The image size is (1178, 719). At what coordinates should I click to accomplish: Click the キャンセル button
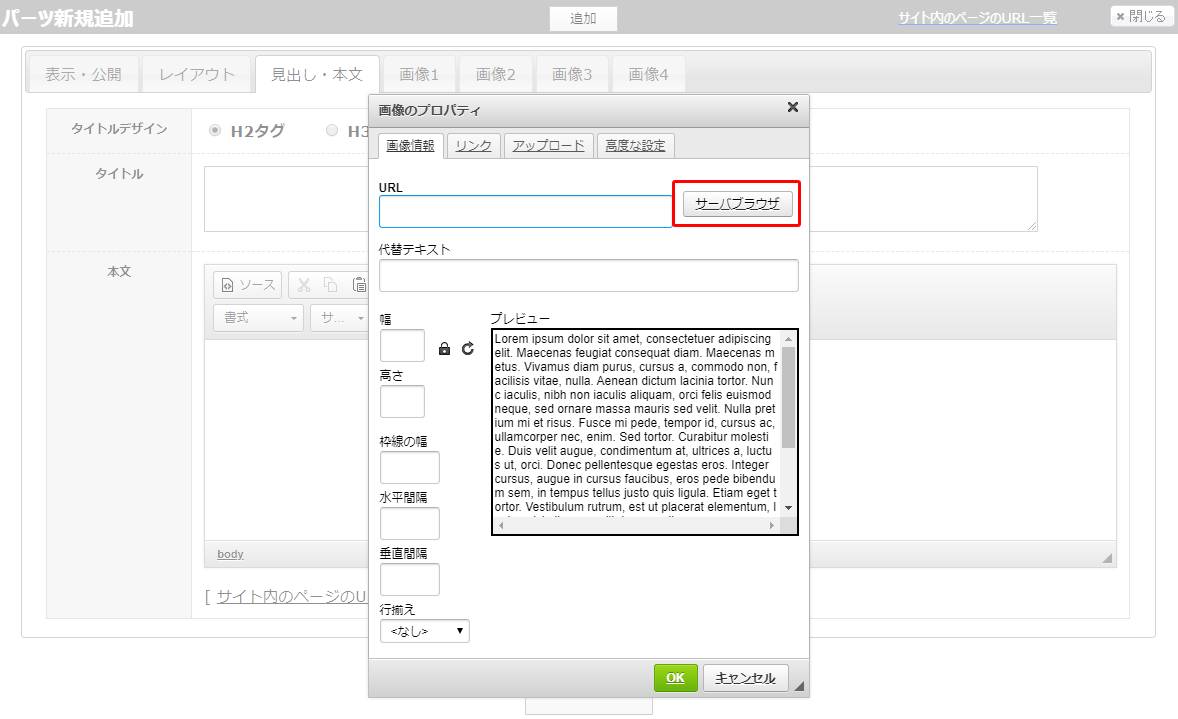click(745, 678)
